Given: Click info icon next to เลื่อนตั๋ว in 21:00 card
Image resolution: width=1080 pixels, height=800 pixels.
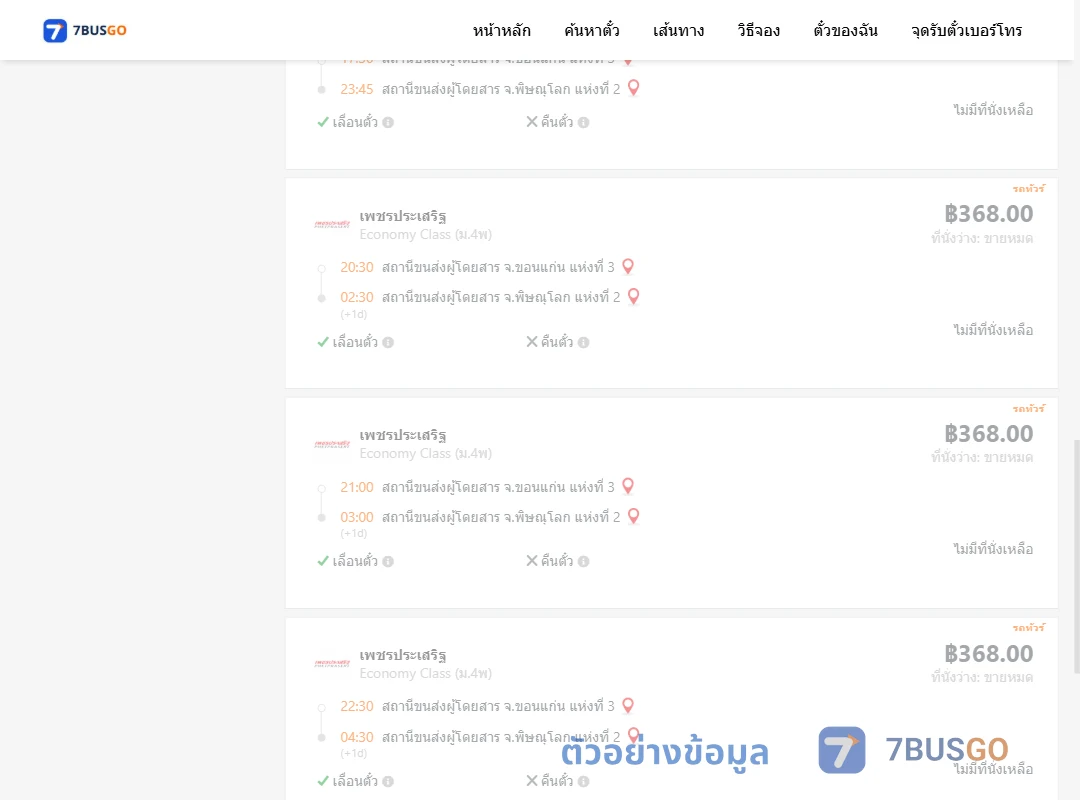Looking at the screenshot, I should (388, 561).
